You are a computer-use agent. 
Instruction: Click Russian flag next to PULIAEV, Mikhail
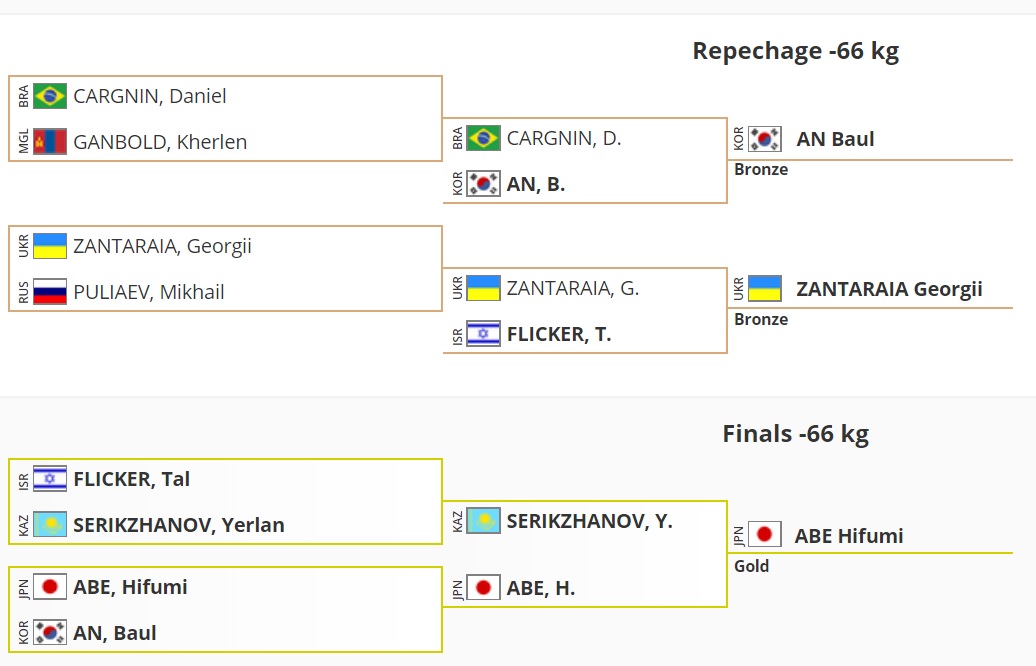tap(50, 292)
